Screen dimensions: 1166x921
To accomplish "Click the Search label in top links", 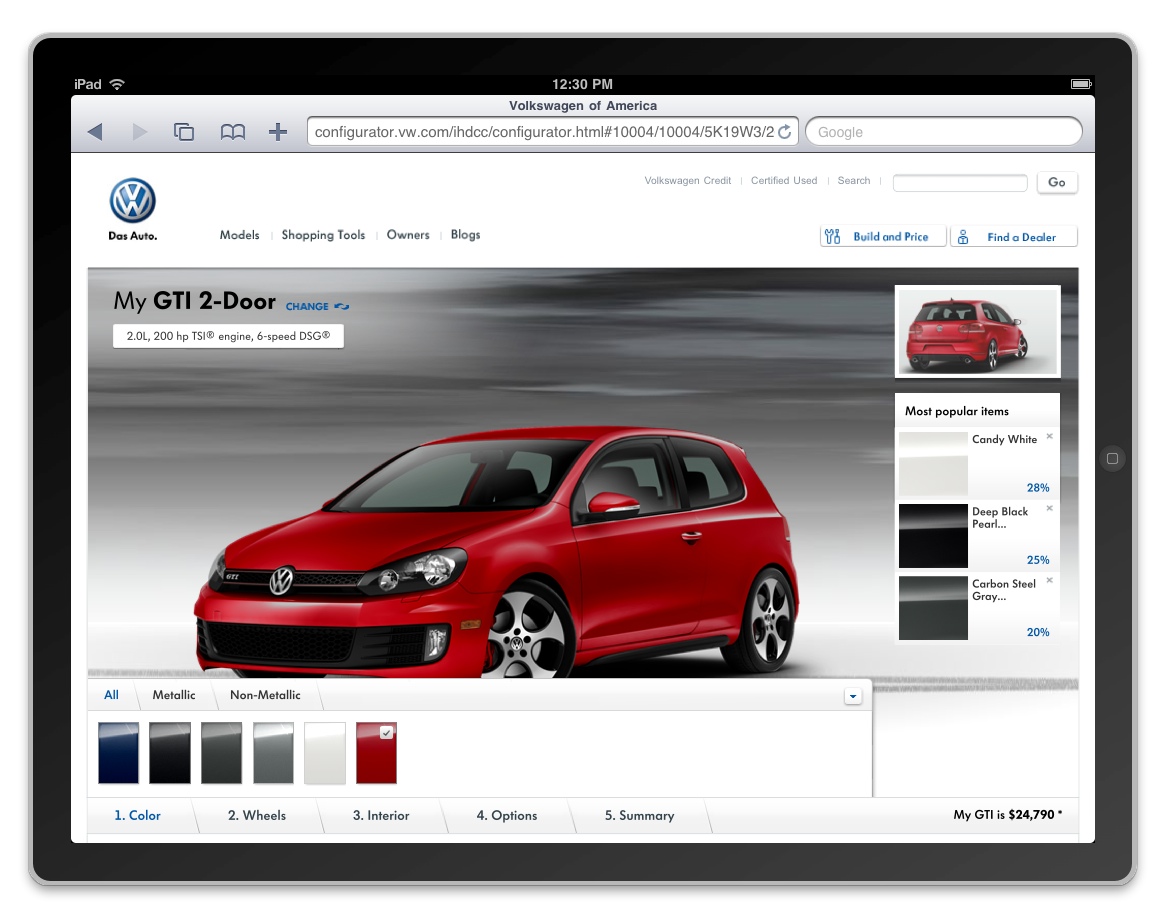I will tap(854, 181).
